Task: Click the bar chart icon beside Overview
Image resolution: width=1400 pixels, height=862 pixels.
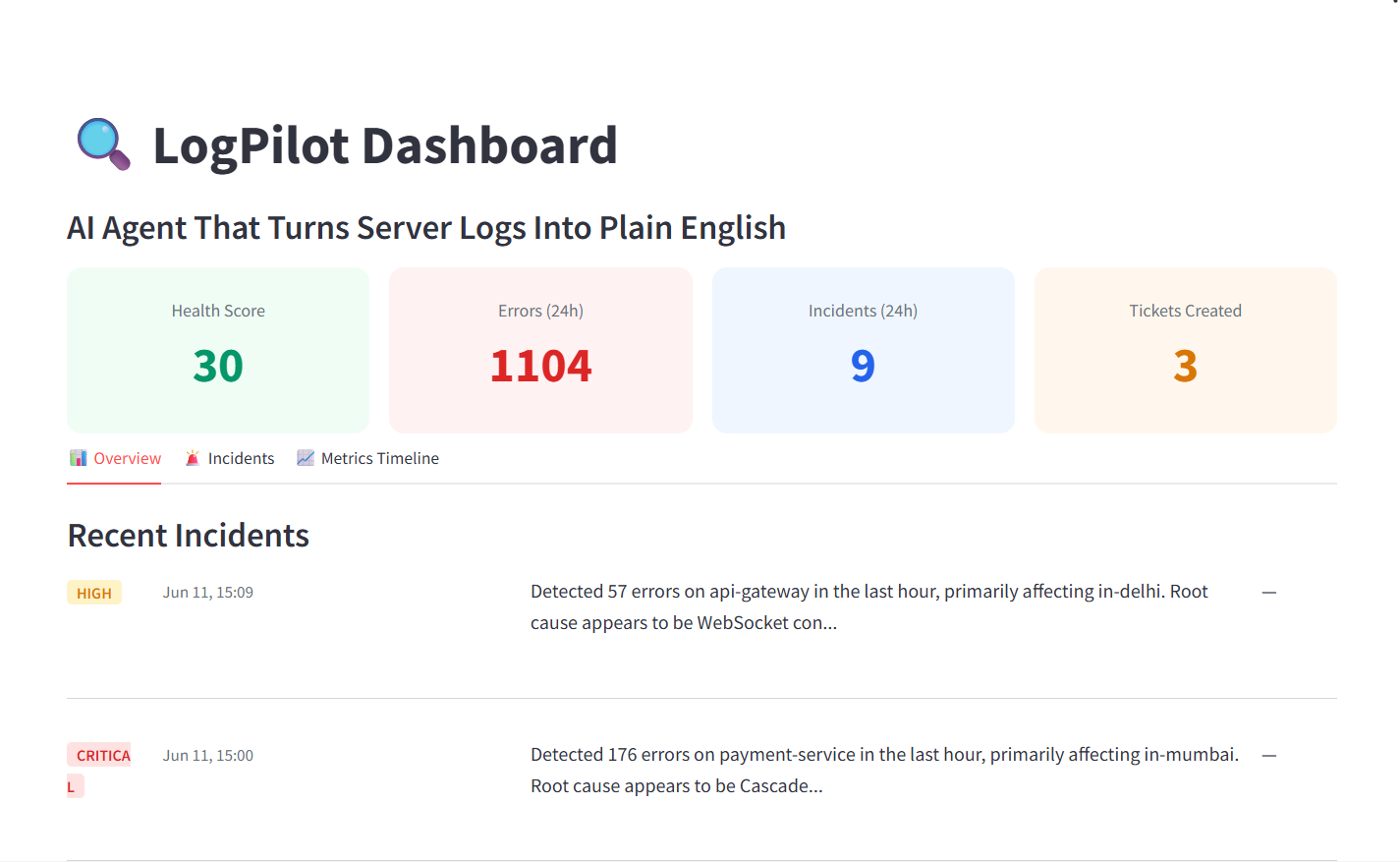Action: [79, 458]
